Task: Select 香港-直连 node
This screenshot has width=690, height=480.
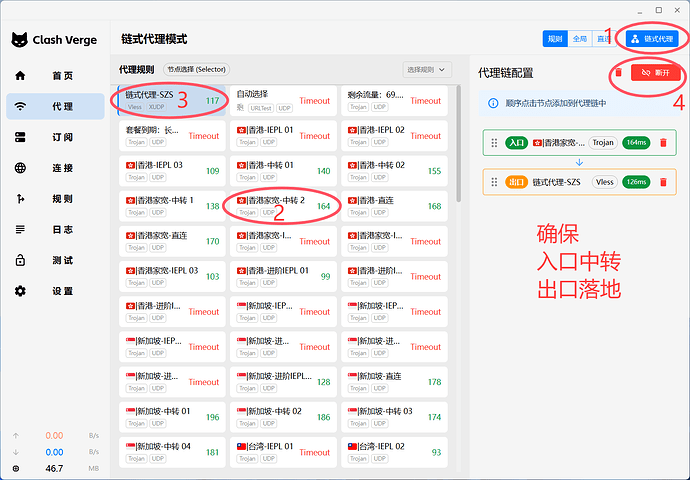Action: click(394, 206)
